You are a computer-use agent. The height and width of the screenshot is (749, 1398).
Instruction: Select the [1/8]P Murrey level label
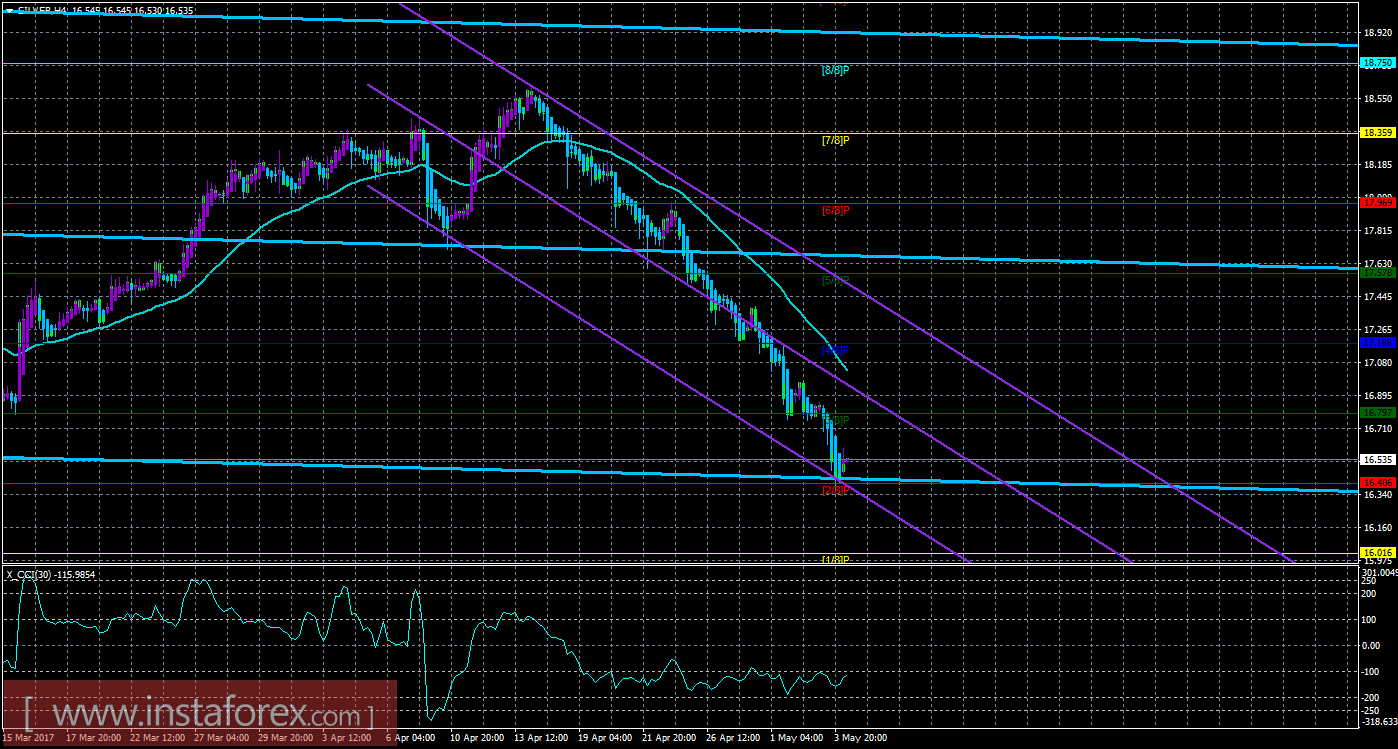pyautogui.click(x=835, y=559)
